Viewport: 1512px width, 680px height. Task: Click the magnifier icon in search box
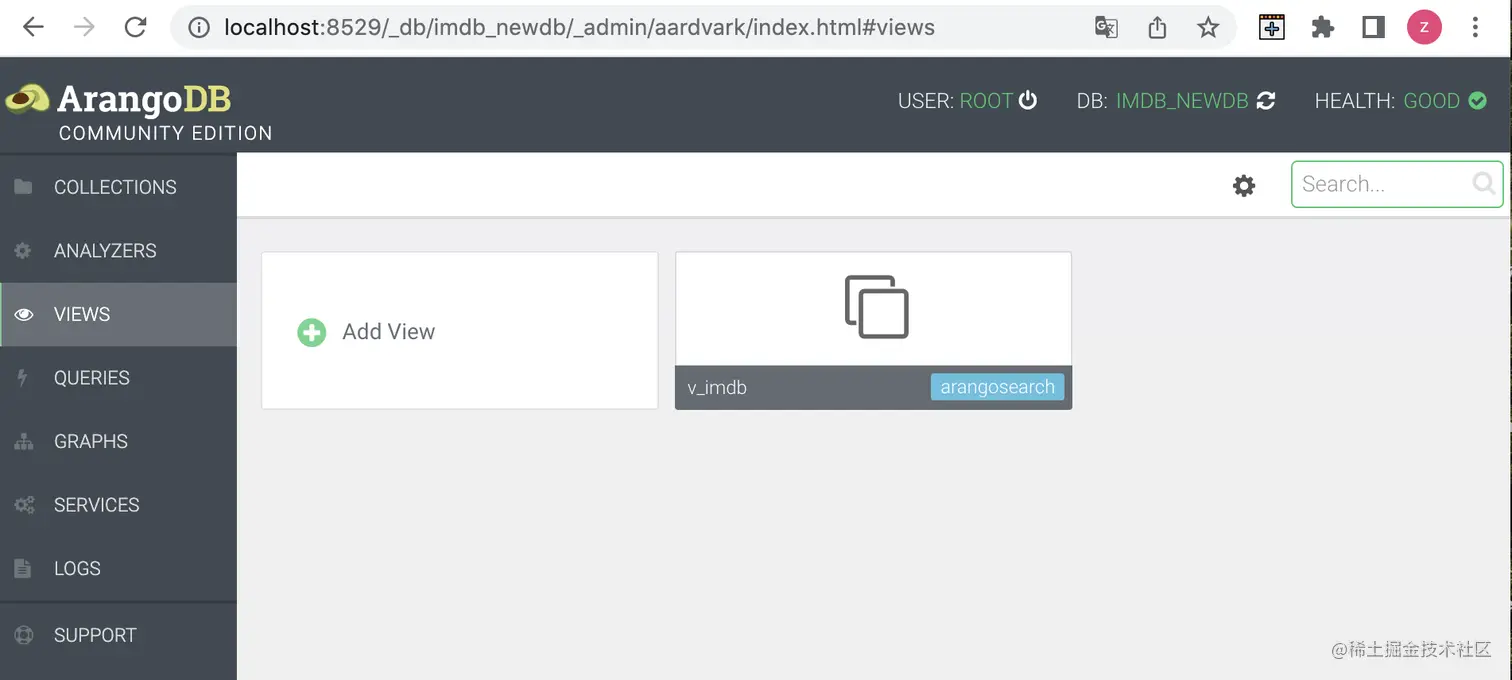[1484, 183]
